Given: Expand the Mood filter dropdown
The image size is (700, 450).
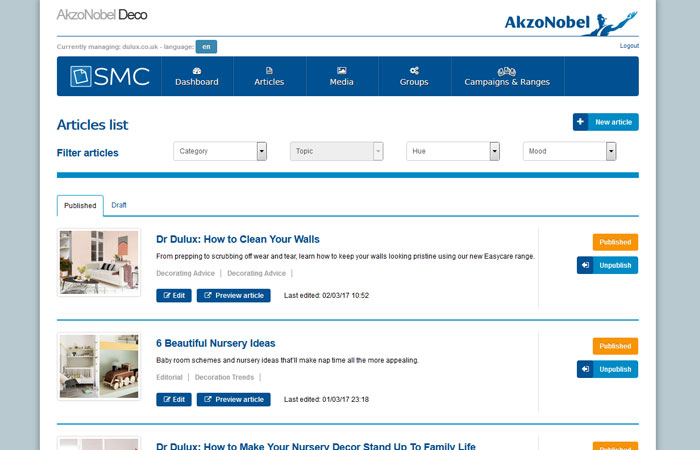Looking at the screenshot, I should click(x=611, y=151).
